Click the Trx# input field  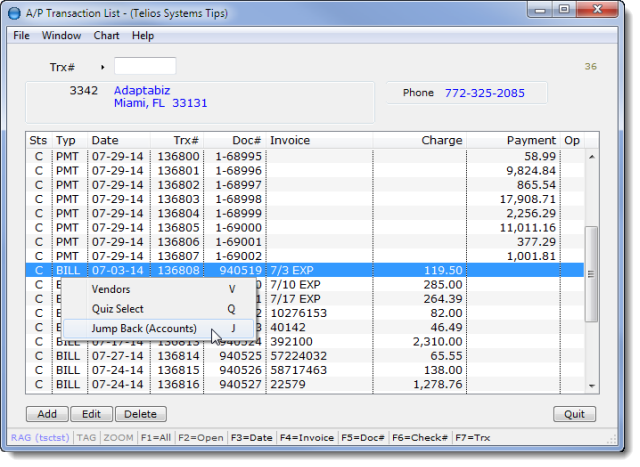pyautogui.click(x=145, y=67)
